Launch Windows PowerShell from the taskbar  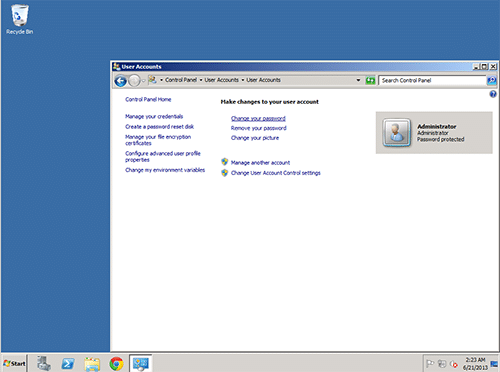68,364
